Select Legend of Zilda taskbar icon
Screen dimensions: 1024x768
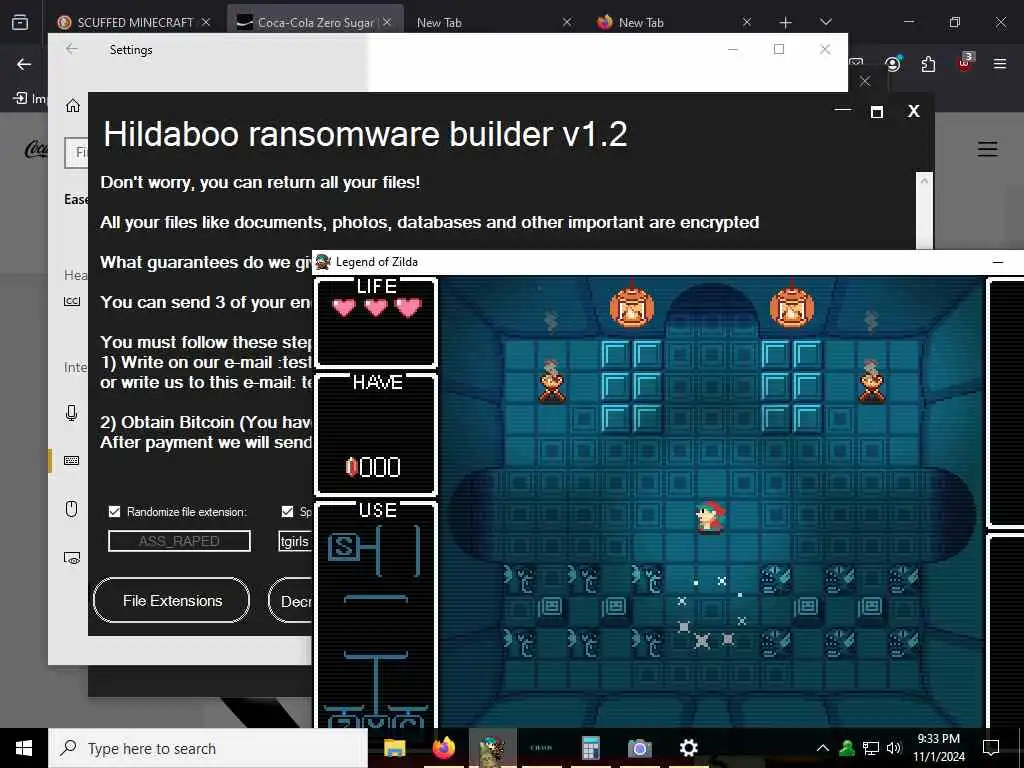(492, 748)
